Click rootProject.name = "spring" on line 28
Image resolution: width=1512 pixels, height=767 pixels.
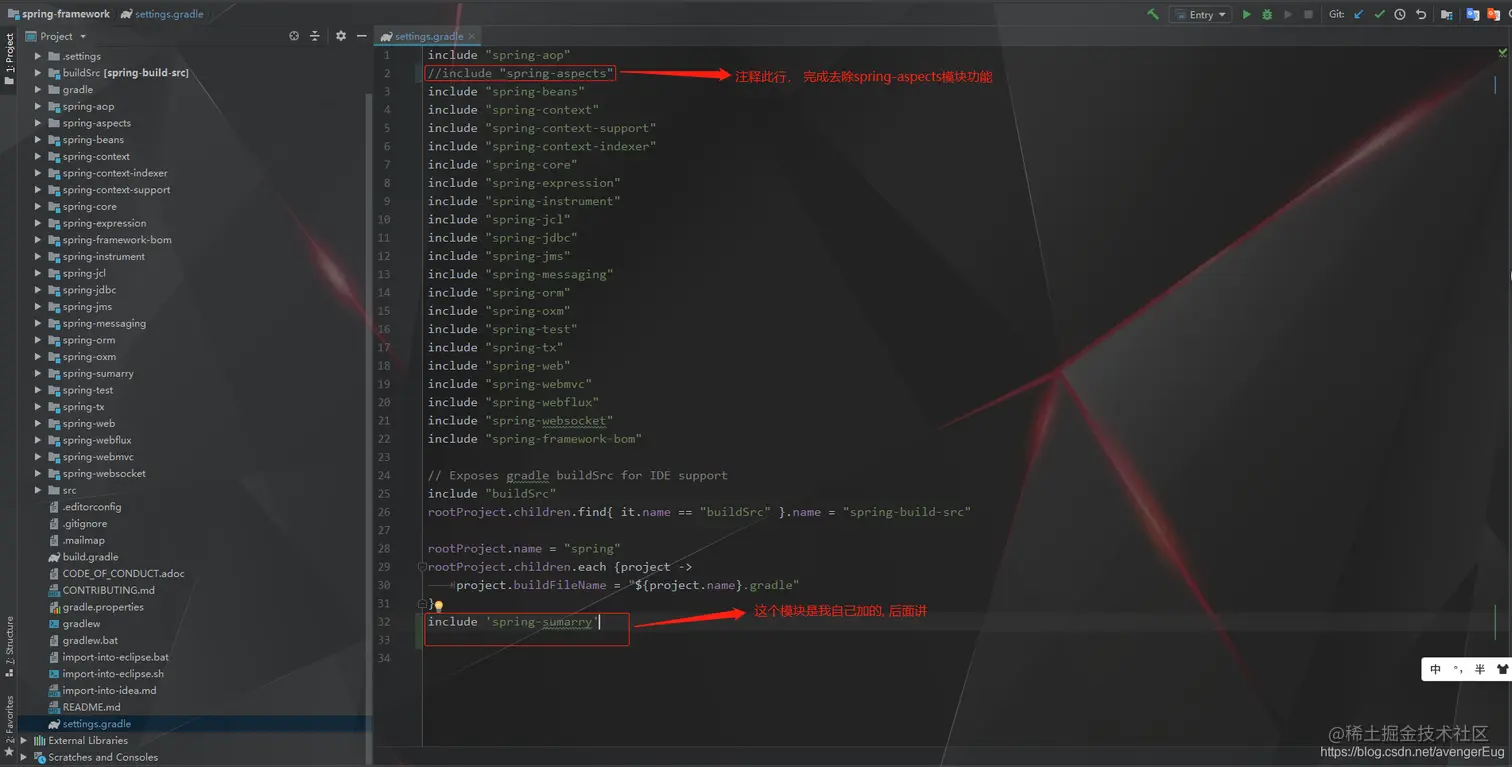pyautogui.click(x=524, y=549)
